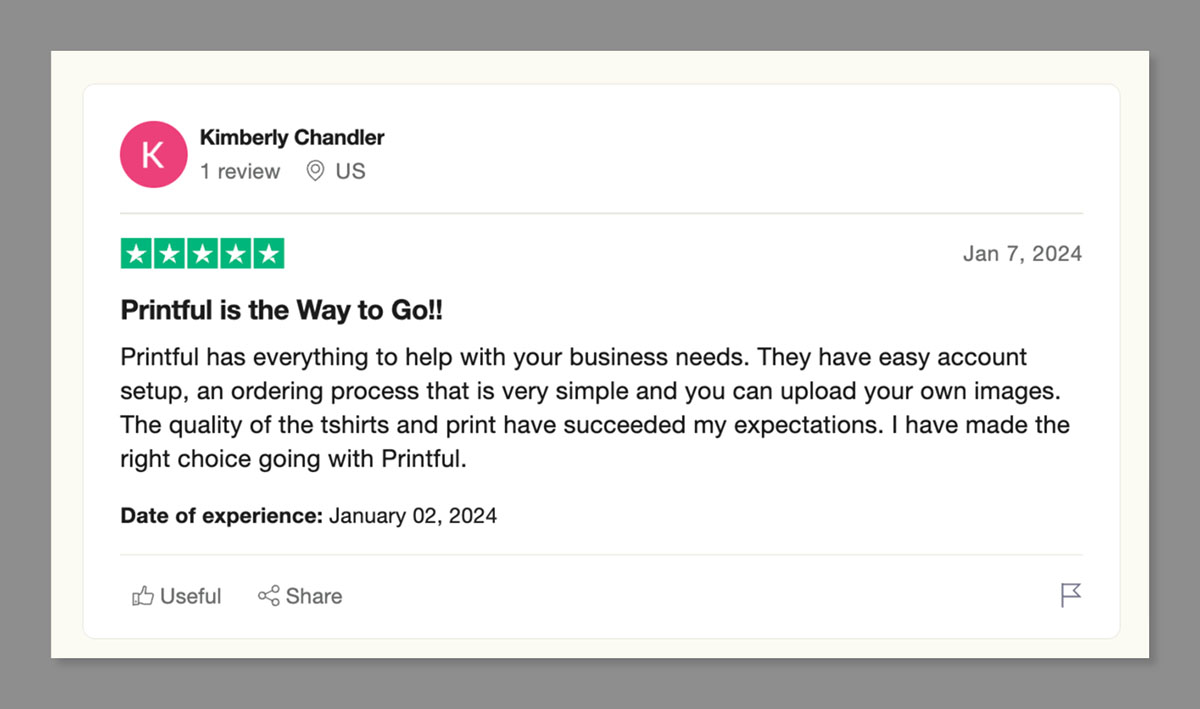Image resolution: width=1200 pixels, height=709 pixels.
Task: Click the share network icon beside Share
Action: (268, 595)
